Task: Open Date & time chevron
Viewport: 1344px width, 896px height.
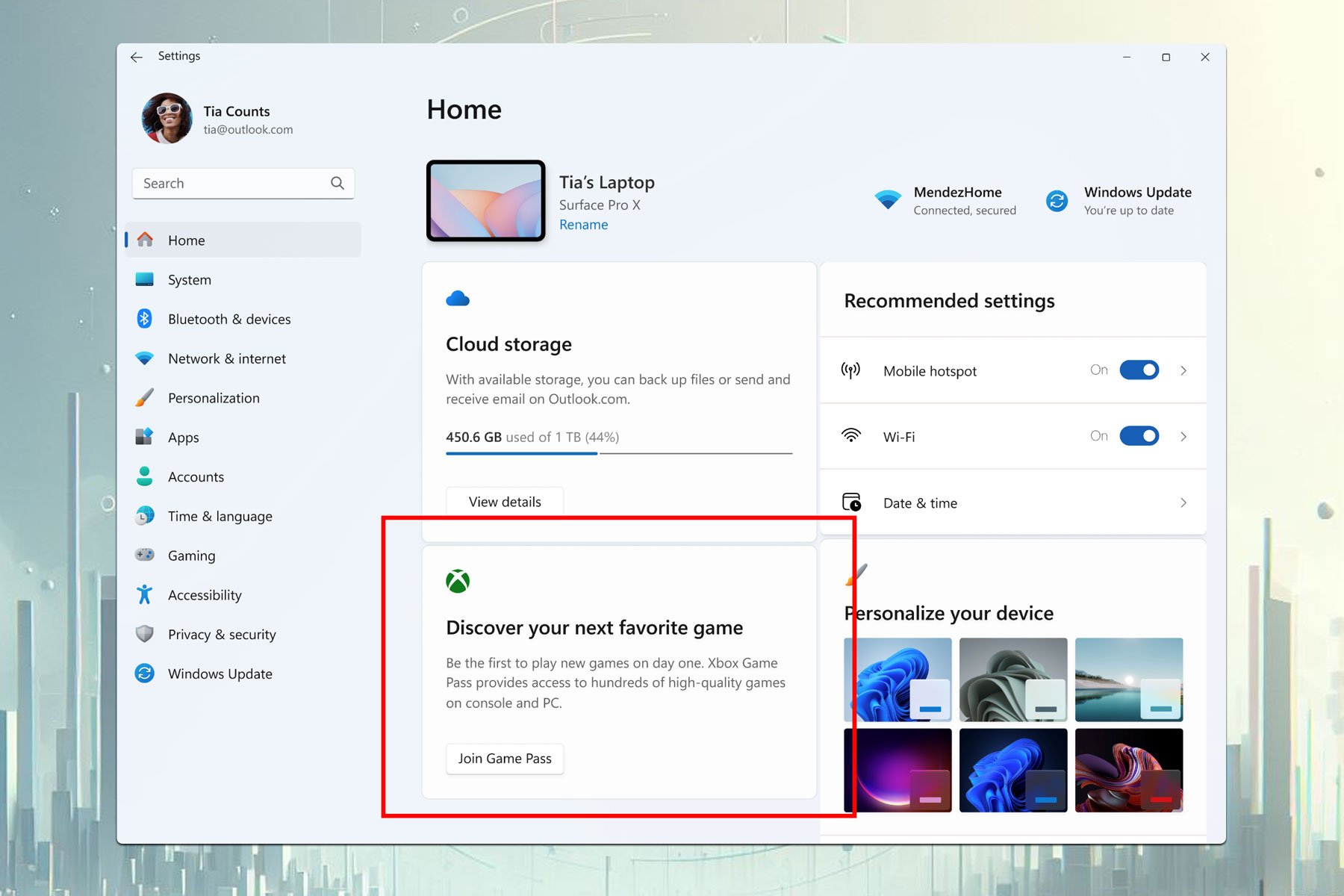Action: pos(1183,503)
